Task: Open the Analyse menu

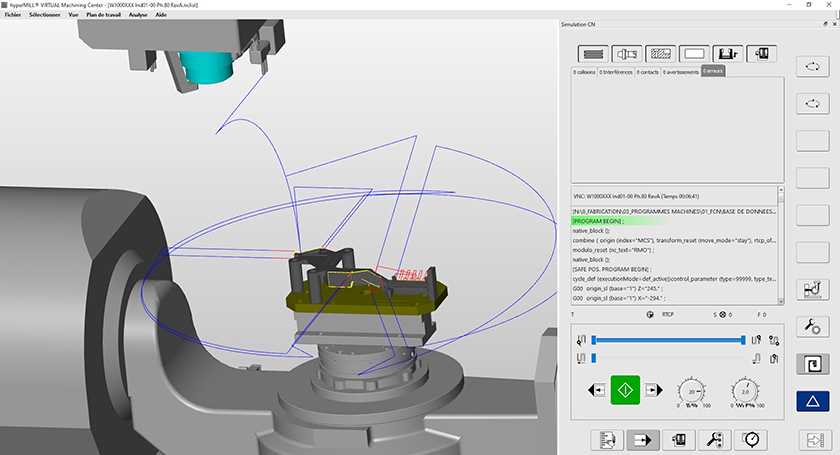Action: pos(140,15)
